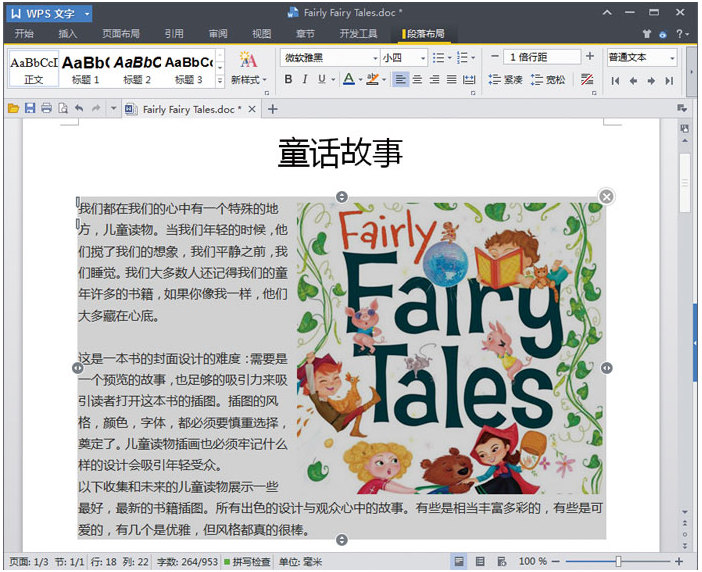The image size is (702, 572).
Task: Switch to page layout view icon
Action: pos(459,561)
